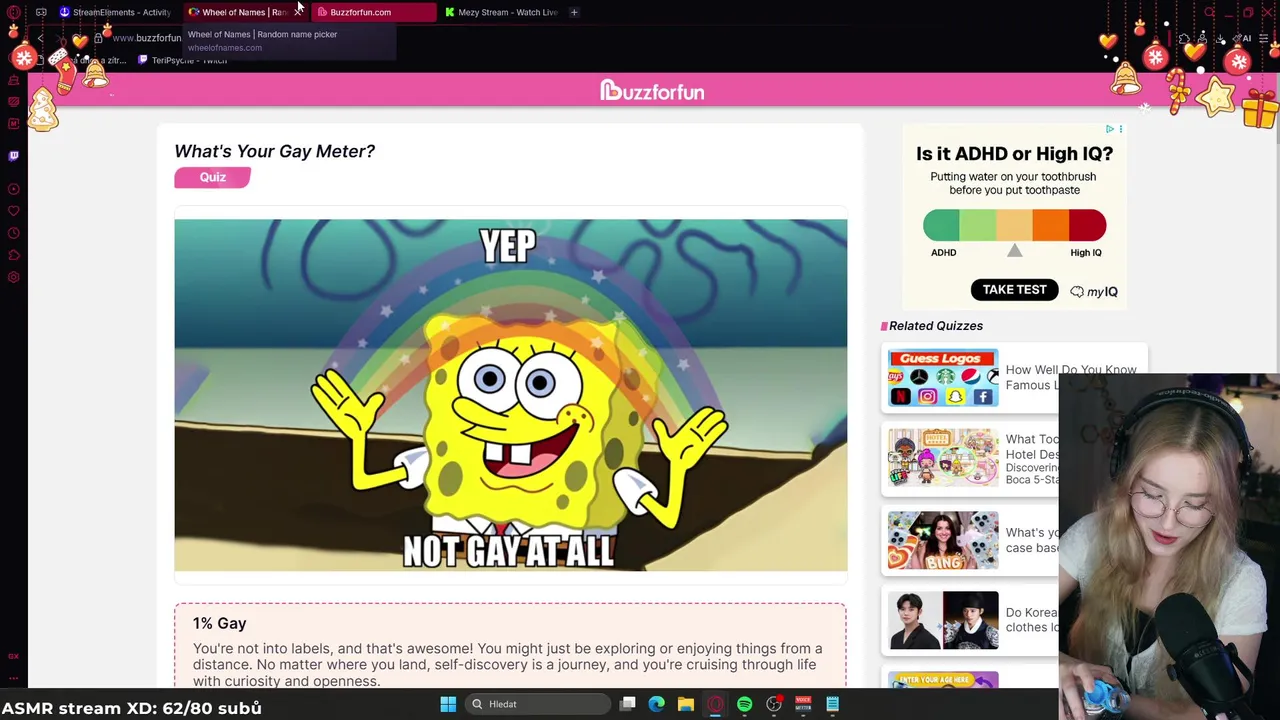
Task: Click the TAKE TEST ad button
Action: click(x=1014, y=290)
